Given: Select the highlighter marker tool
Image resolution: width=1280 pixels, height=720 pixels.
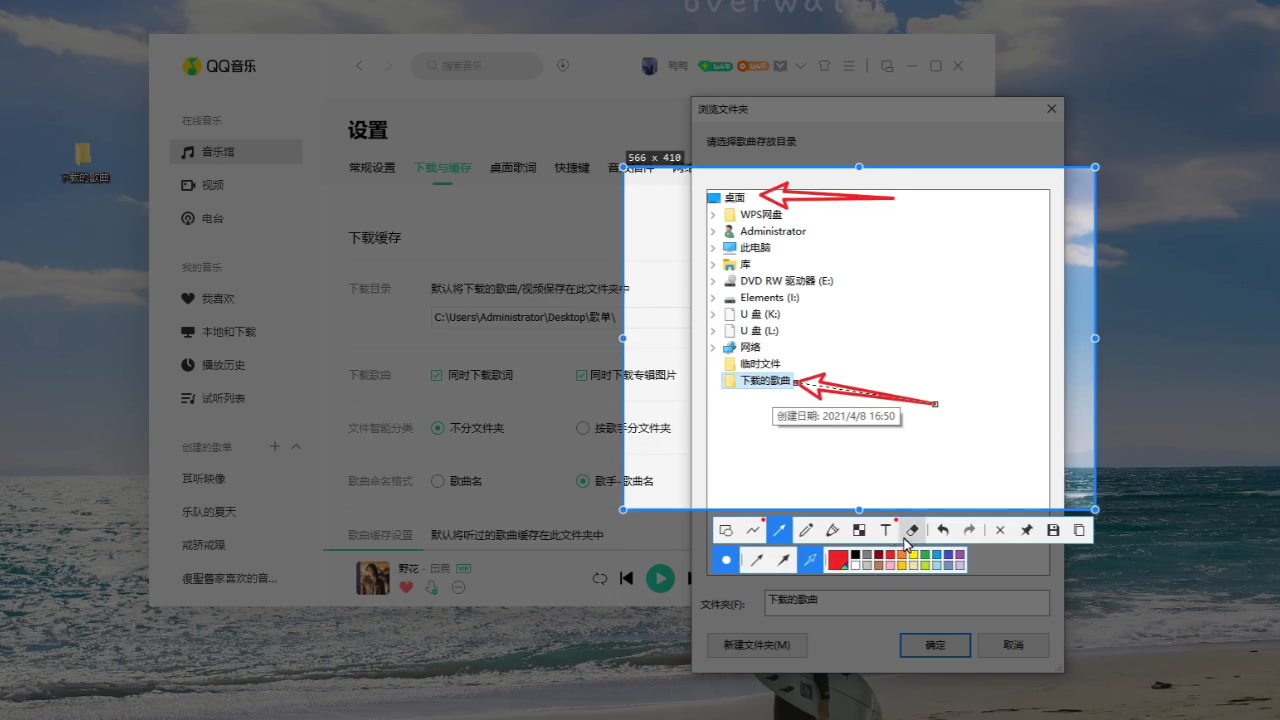Looking at the screenshot, I should pyautogui.click(x=832, y=530).
